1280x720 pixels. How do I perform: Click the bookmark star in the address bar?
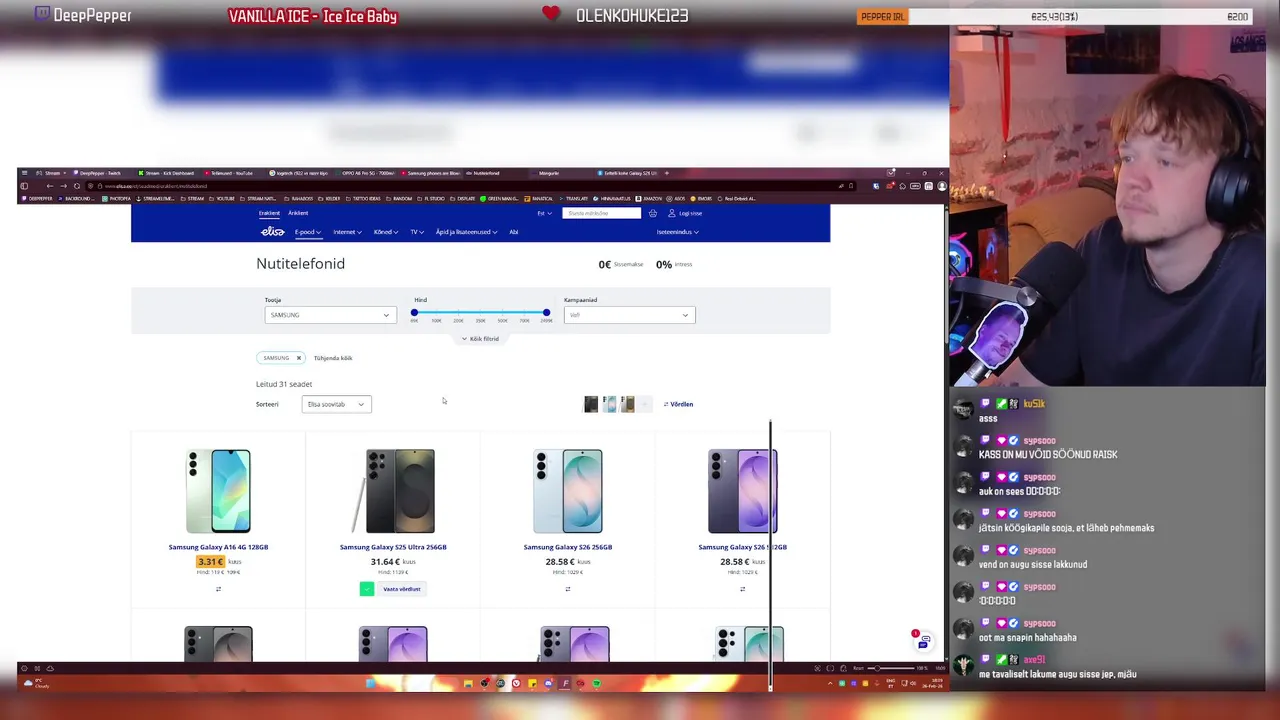pos(851,186)
